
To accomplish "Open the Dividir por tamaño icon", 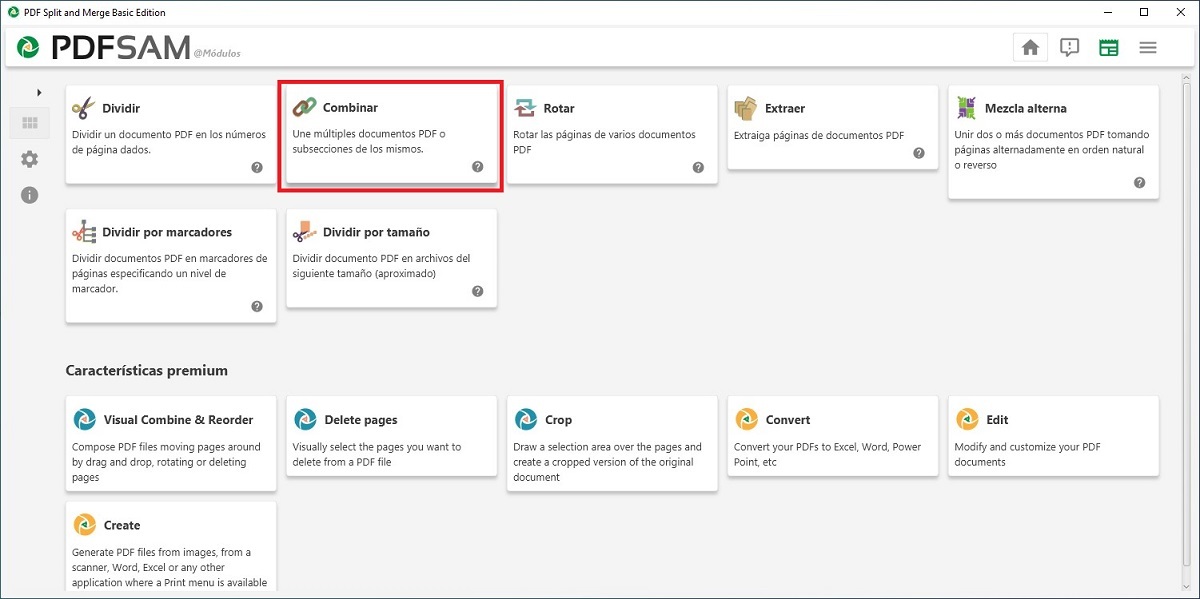I will (x=304, y=232).
